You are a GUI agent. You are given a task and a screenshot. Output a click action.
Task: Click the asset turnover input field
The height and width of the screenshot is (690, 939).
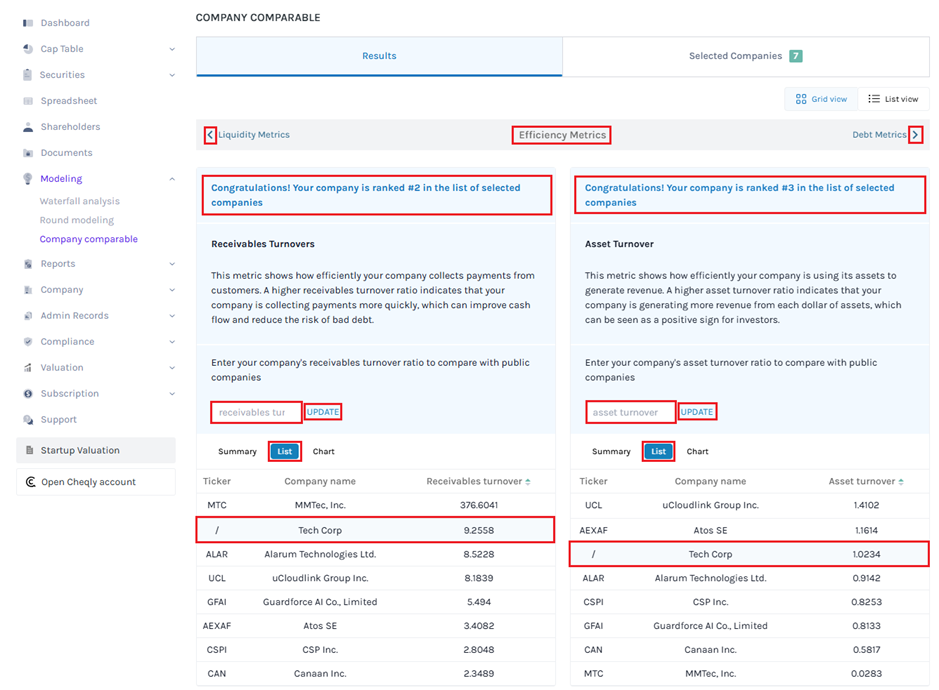pyautogui.click(x=630, y=412)
